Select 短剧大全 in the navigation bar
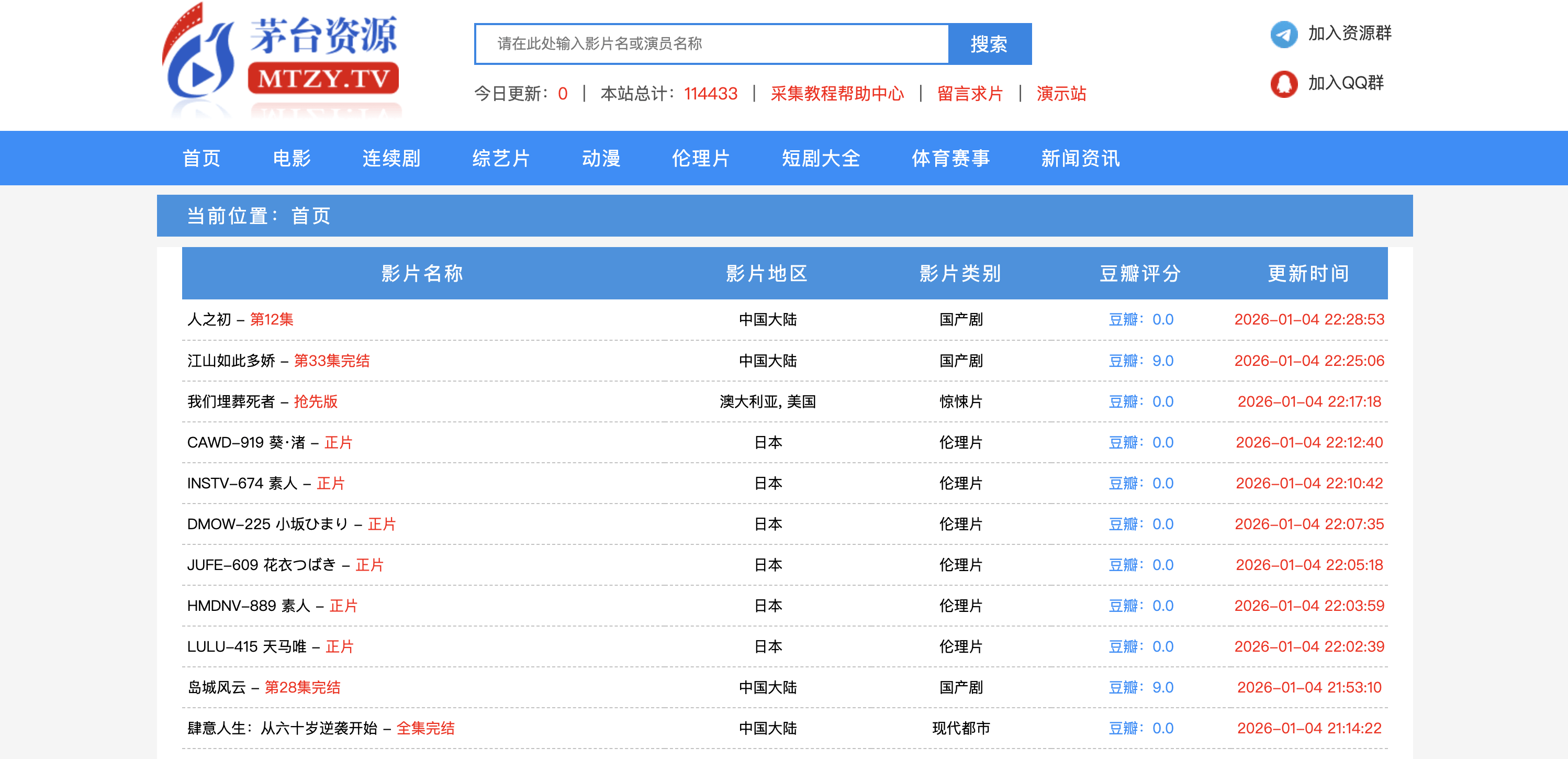 point(820,158)
